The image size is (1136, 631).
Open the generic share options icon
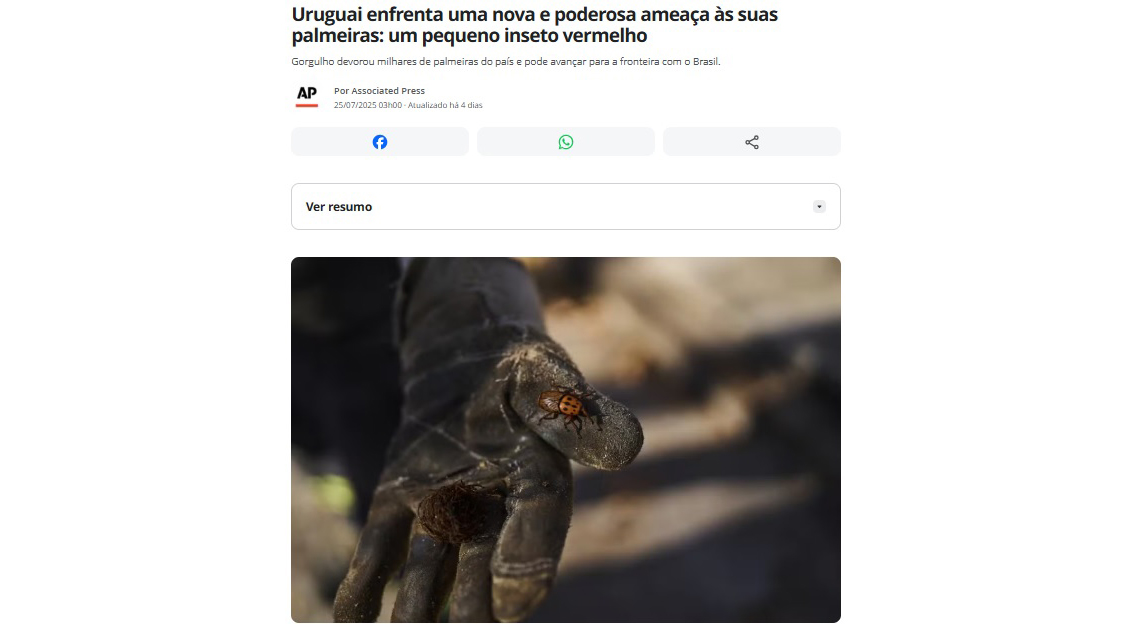(752, 142)
